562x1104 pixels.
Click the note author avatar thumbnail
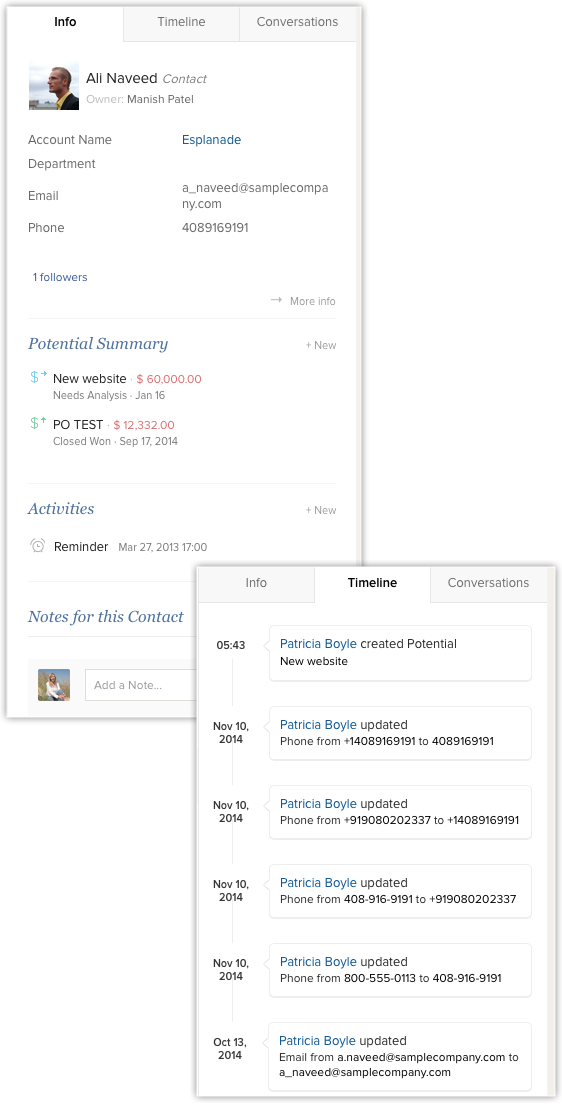54,684
